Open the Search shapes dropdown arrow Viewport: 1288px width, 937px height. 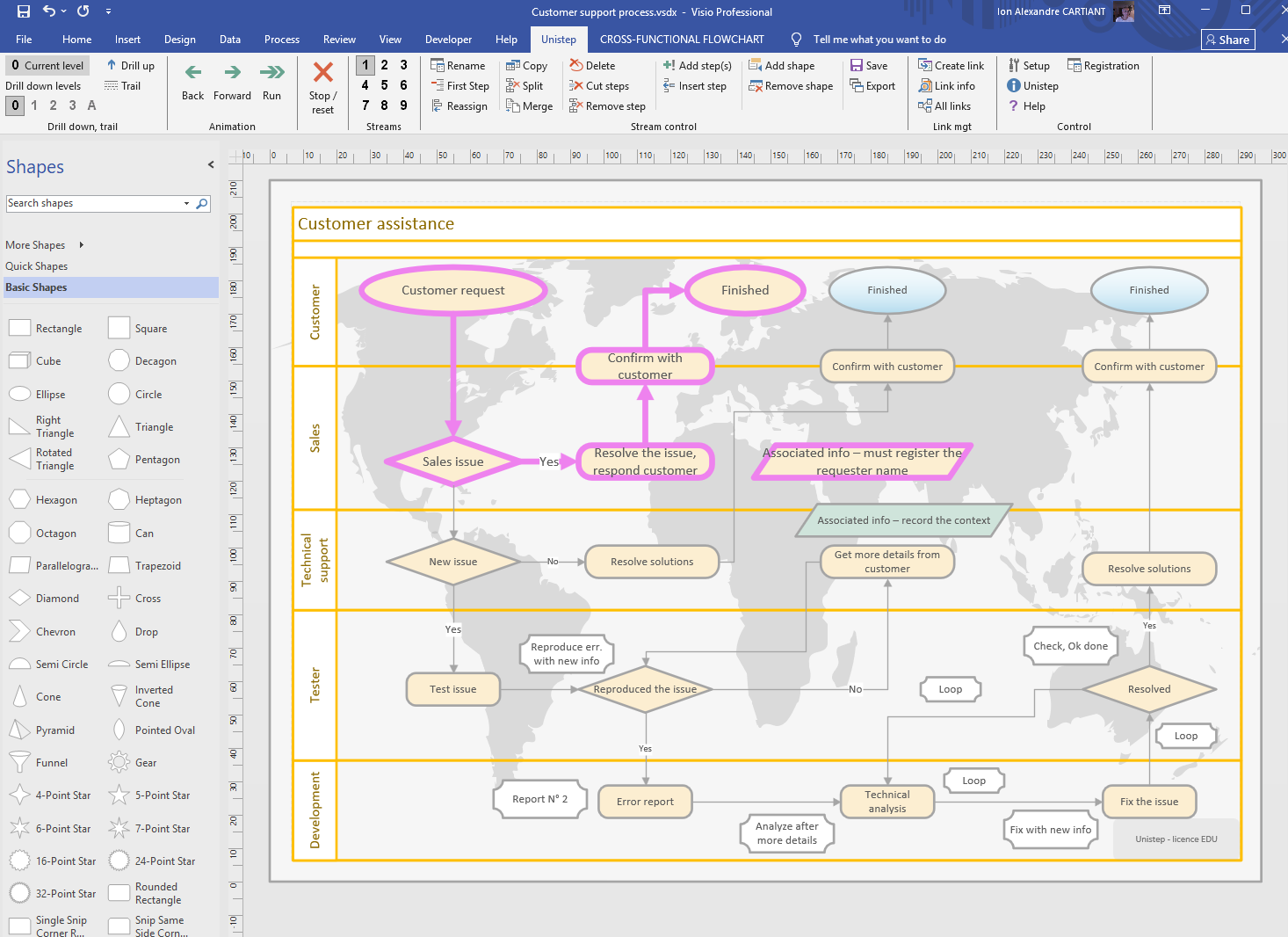tap(186, 204)
